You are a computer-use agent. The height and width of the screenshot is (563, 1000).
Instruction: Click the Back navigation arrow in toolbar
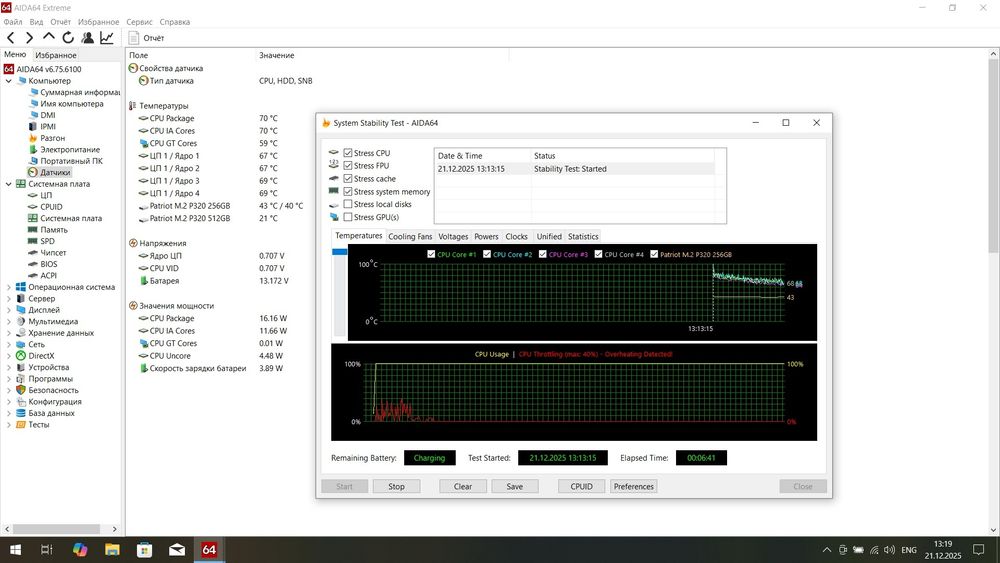pos(11,38)
